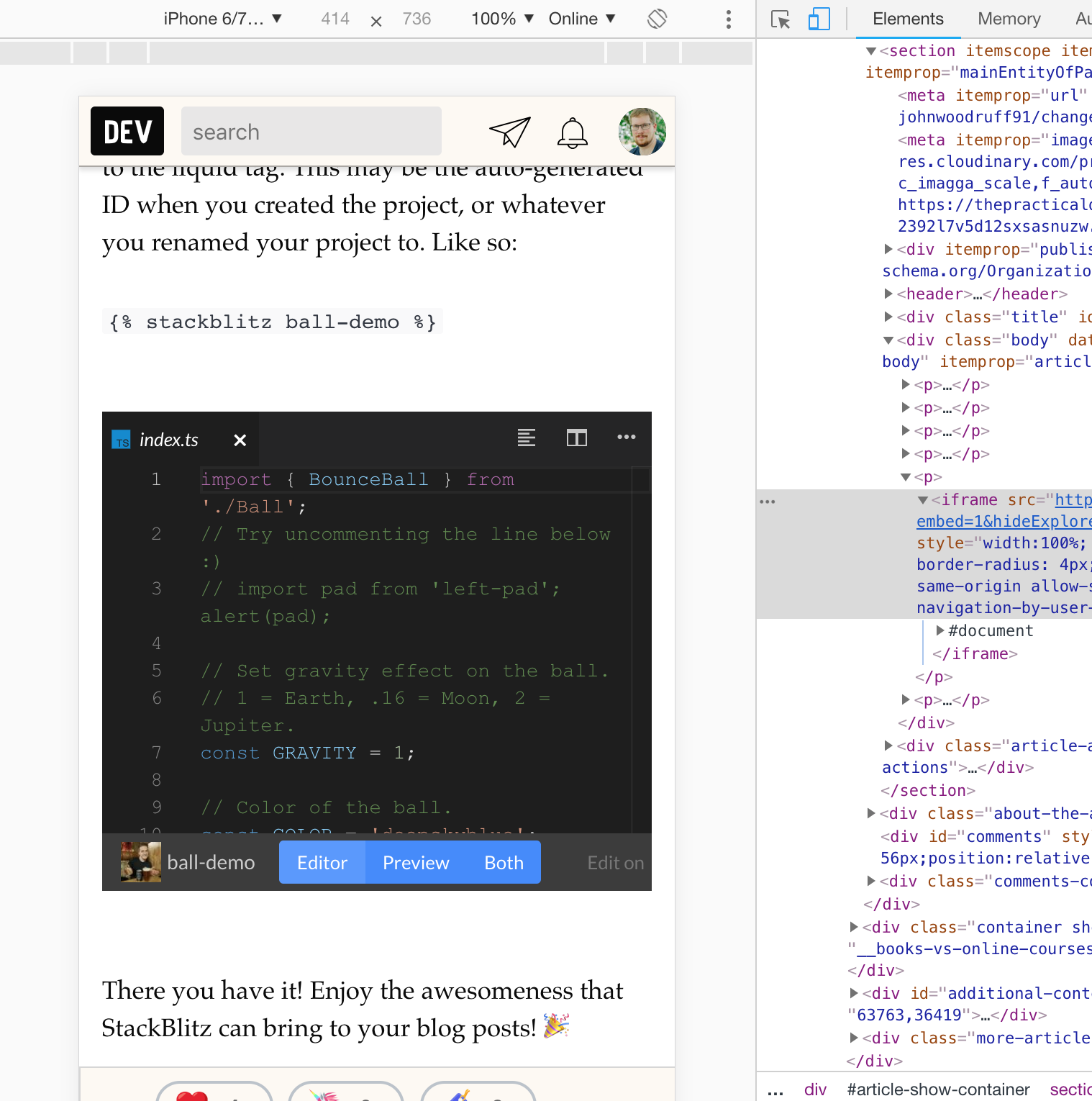Select the inspect element cursor icon
Screen dimensions: 1092x1101
click(x=780, y=19)
